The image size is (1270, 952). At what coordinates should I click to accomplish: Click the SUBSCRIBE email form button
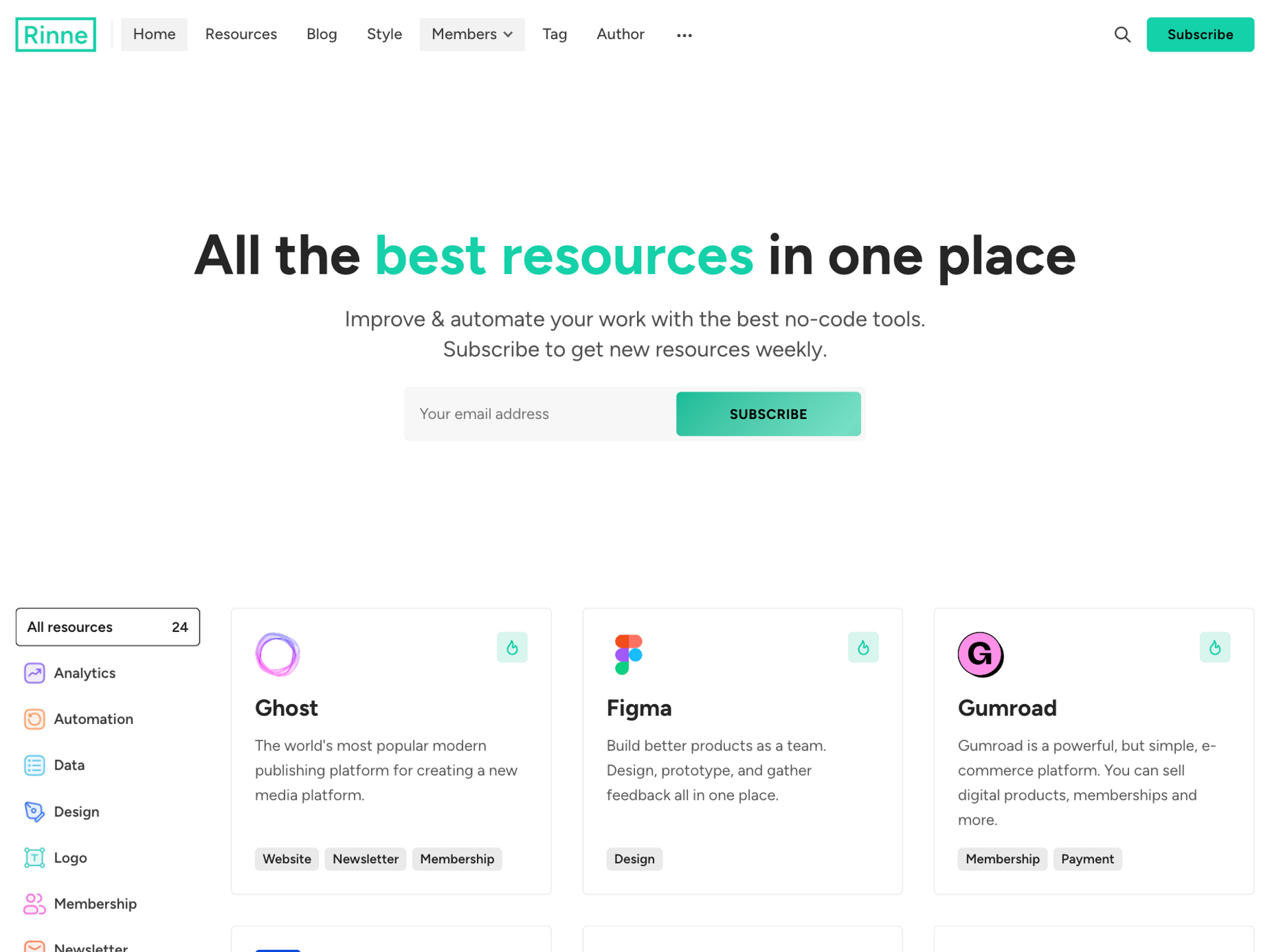point(767,413)
